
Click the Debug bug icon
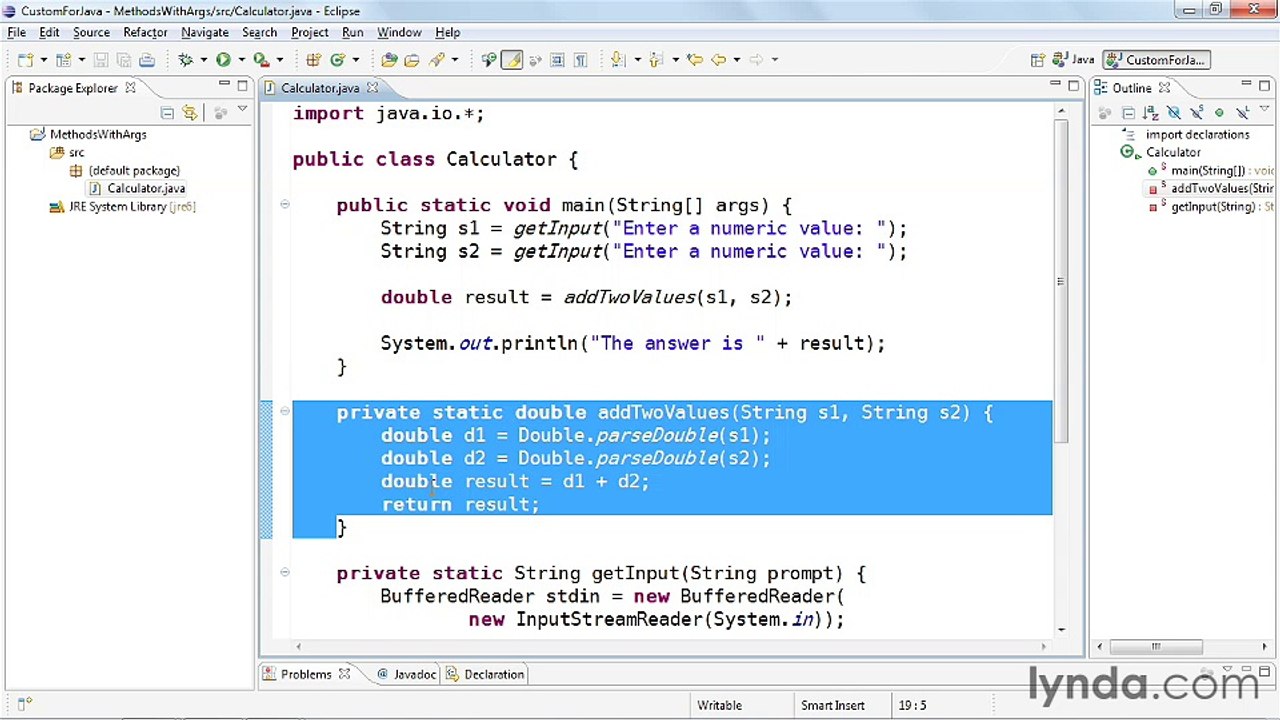pos(185,60)
